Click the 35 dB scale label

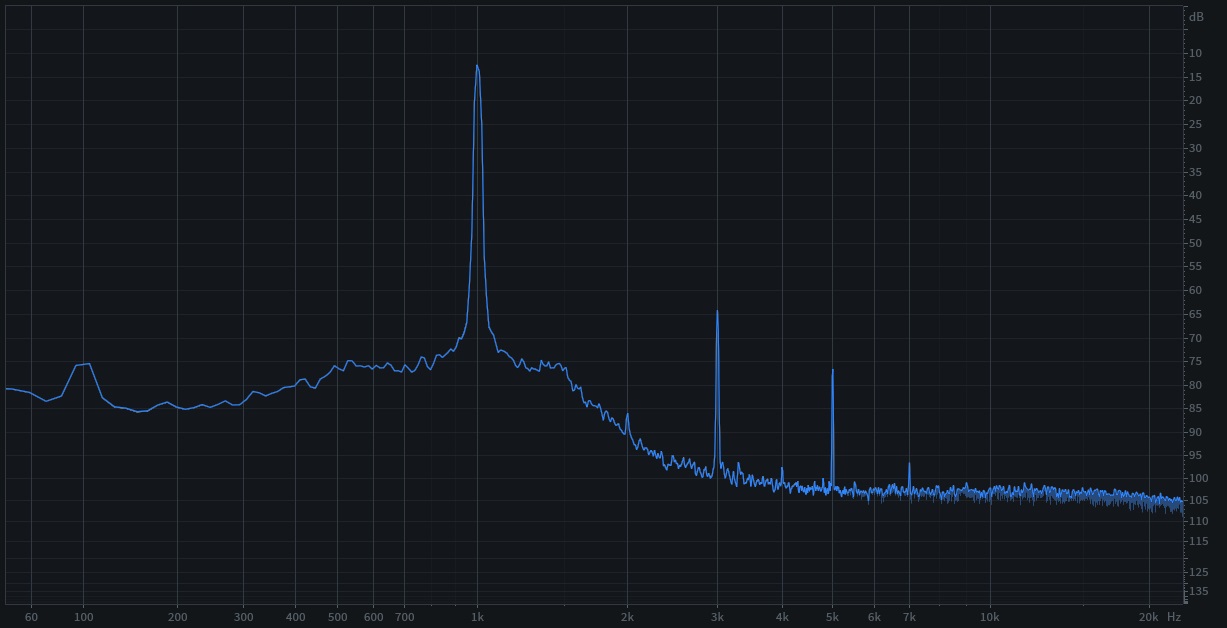click(1195, 172)
